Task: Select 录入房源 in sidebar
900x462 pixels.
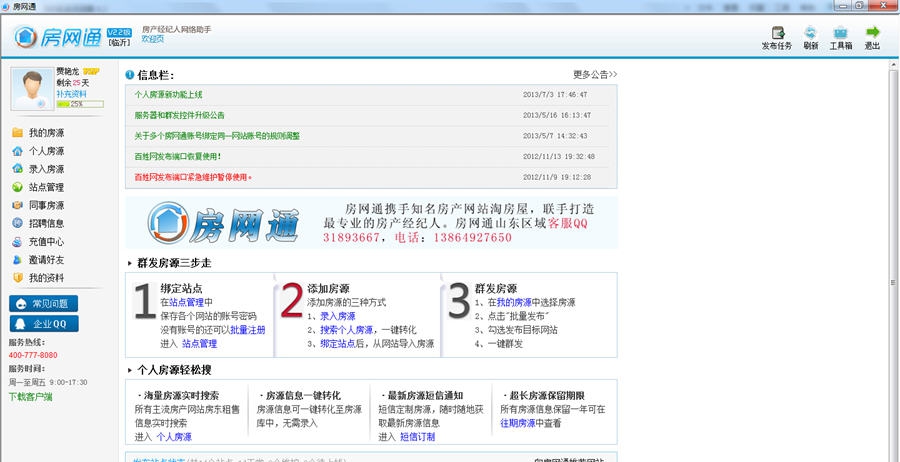Action: 46,169
